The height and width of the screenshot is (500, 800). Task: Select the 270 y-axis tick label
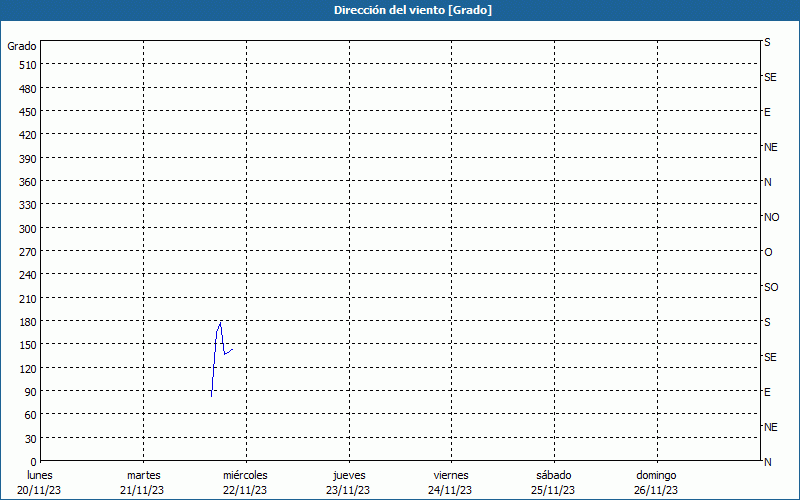click(x=28, y=252)
